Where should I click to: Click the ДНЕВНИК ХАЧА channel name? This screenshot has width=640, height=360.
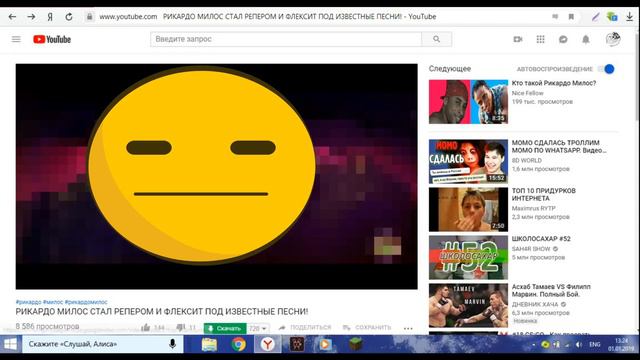click(x=535, y=304)
